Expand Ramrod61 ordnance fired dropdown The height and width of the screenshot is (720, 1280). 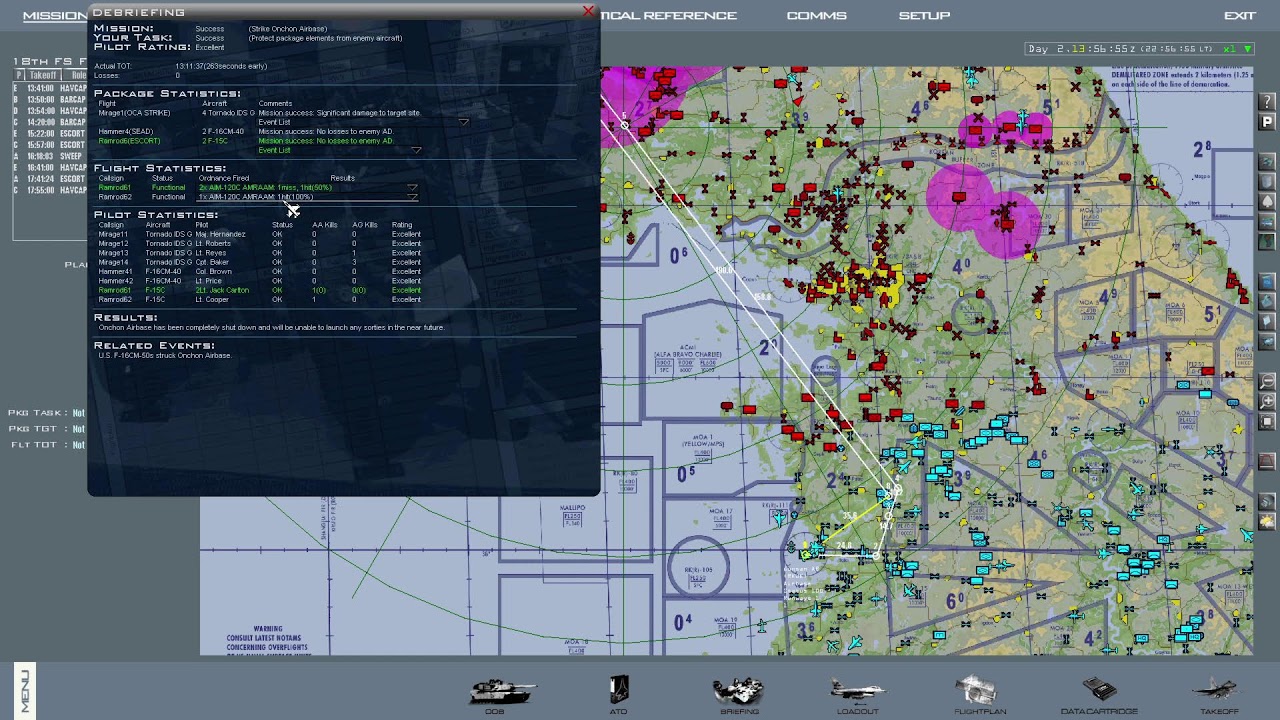[x=412, y=187]
